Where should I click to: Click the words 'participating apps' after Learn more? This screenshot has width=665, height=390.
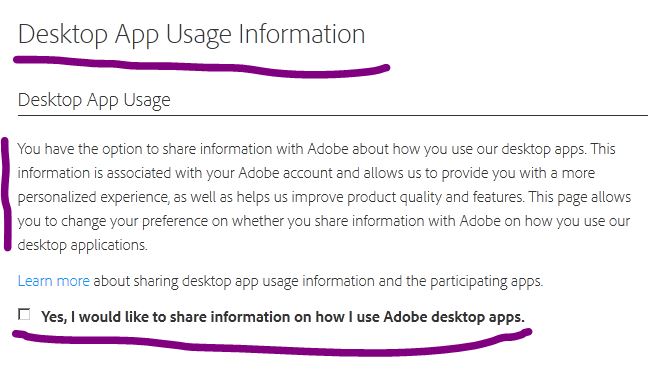[x=486, y=281]
